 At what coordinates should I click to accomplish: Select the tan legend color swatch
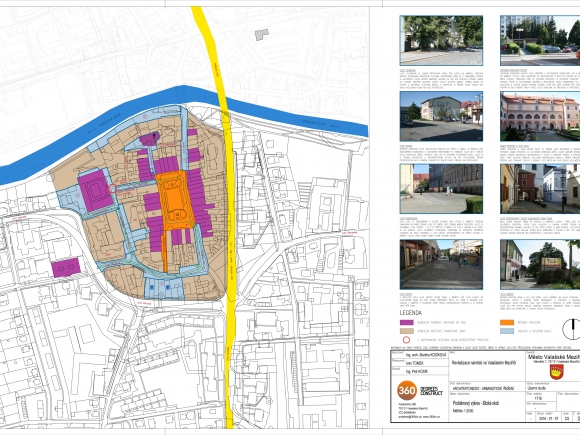(407, 331)
